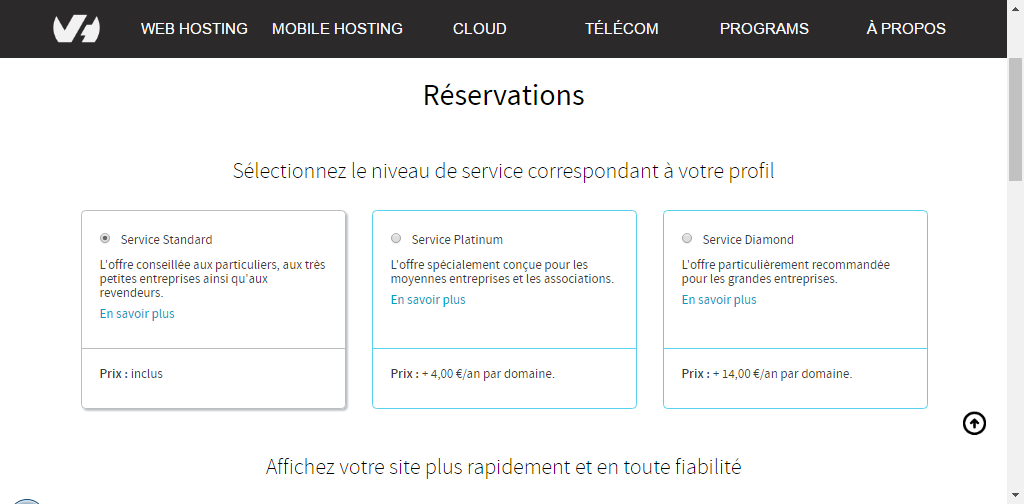Select the Service Diamond radio button
Screen dimensions: 1024x504
coord(687,239)
